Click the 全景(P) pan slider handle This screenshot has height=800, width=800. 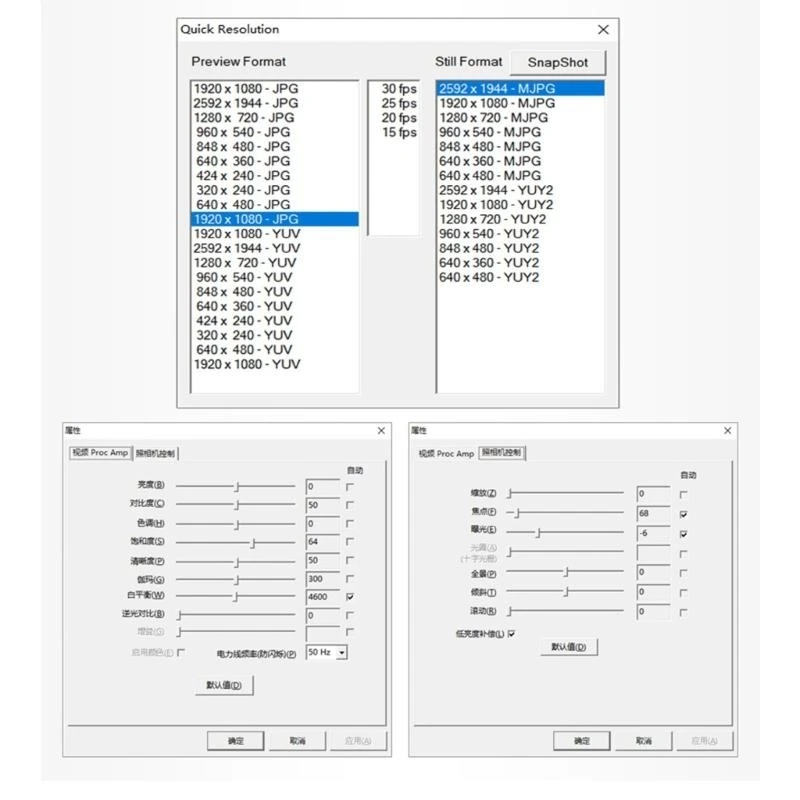tap(566, 572)
